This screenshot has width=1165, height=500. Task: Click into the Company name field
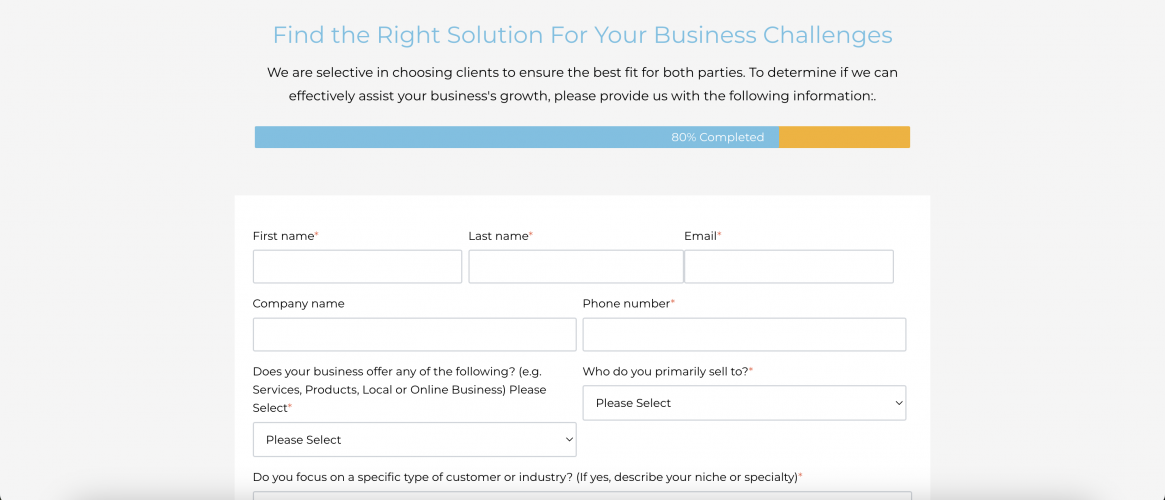coord(414,334)
